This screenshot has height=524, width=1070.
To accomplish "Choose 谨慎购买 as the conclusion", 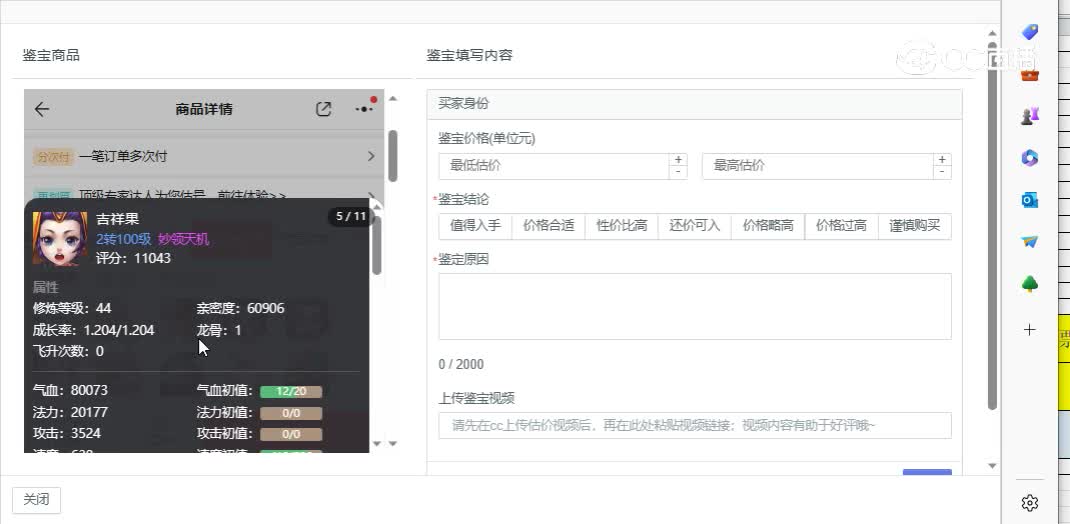I will [x=914, y=226].
